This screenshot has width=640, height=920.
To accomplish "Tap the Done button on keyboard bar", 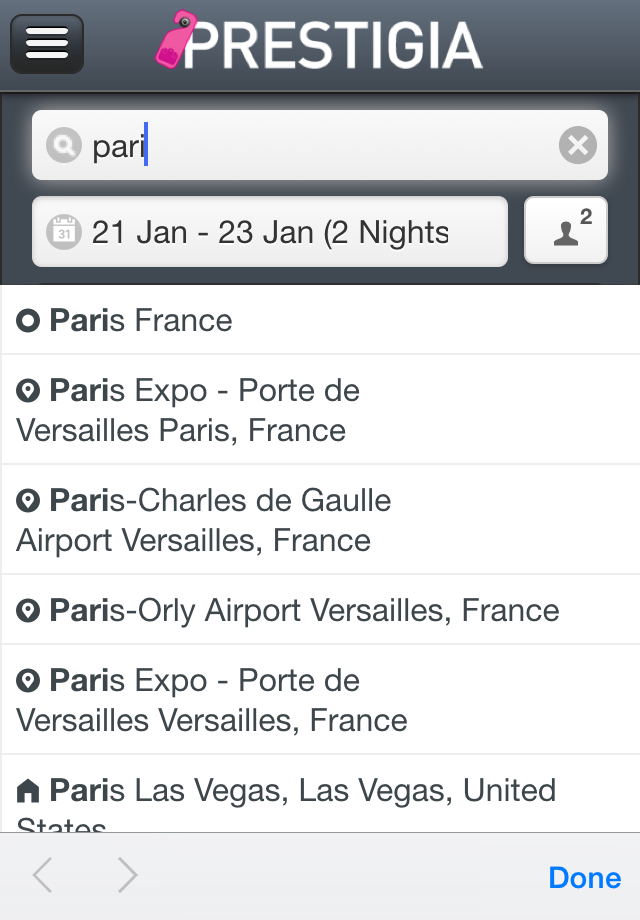I will click(585, 878).
